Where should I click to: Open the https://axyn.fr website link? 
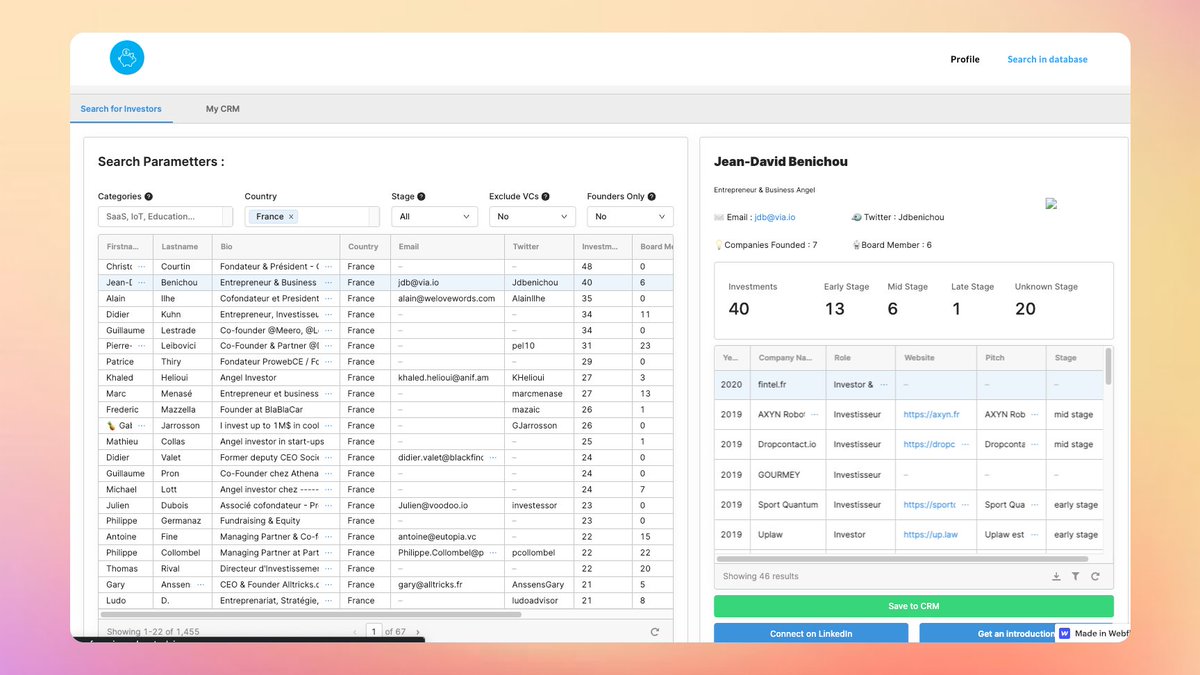click(x=931, y=414)
